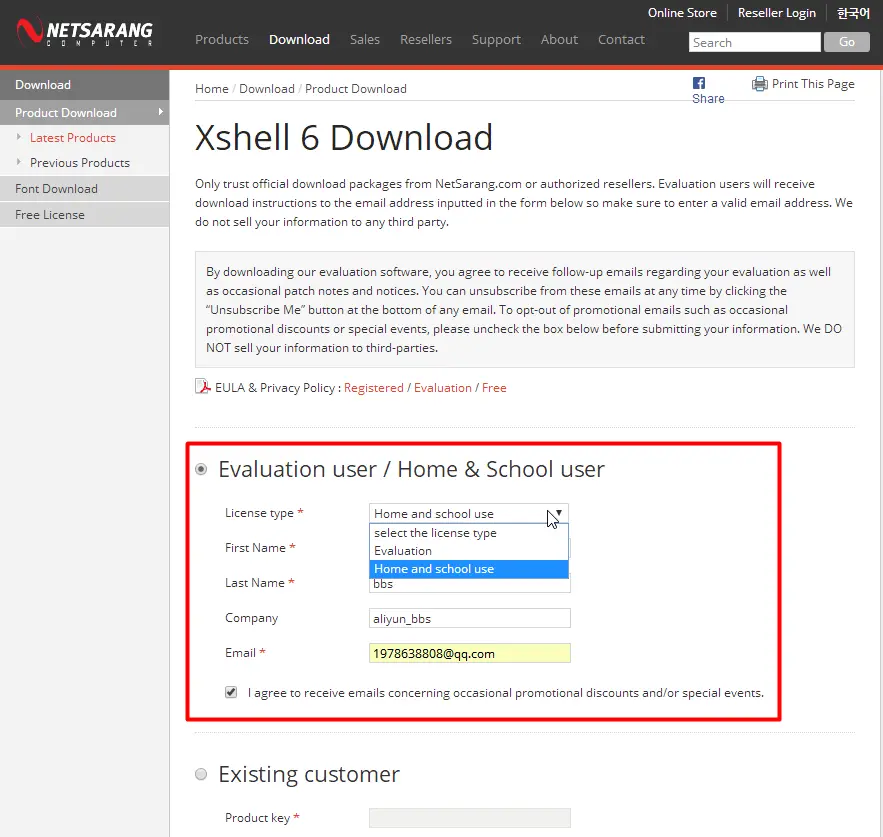Expand the Previous Products triangle
This screenshot has width=883, height=837.
click(19, 162)
